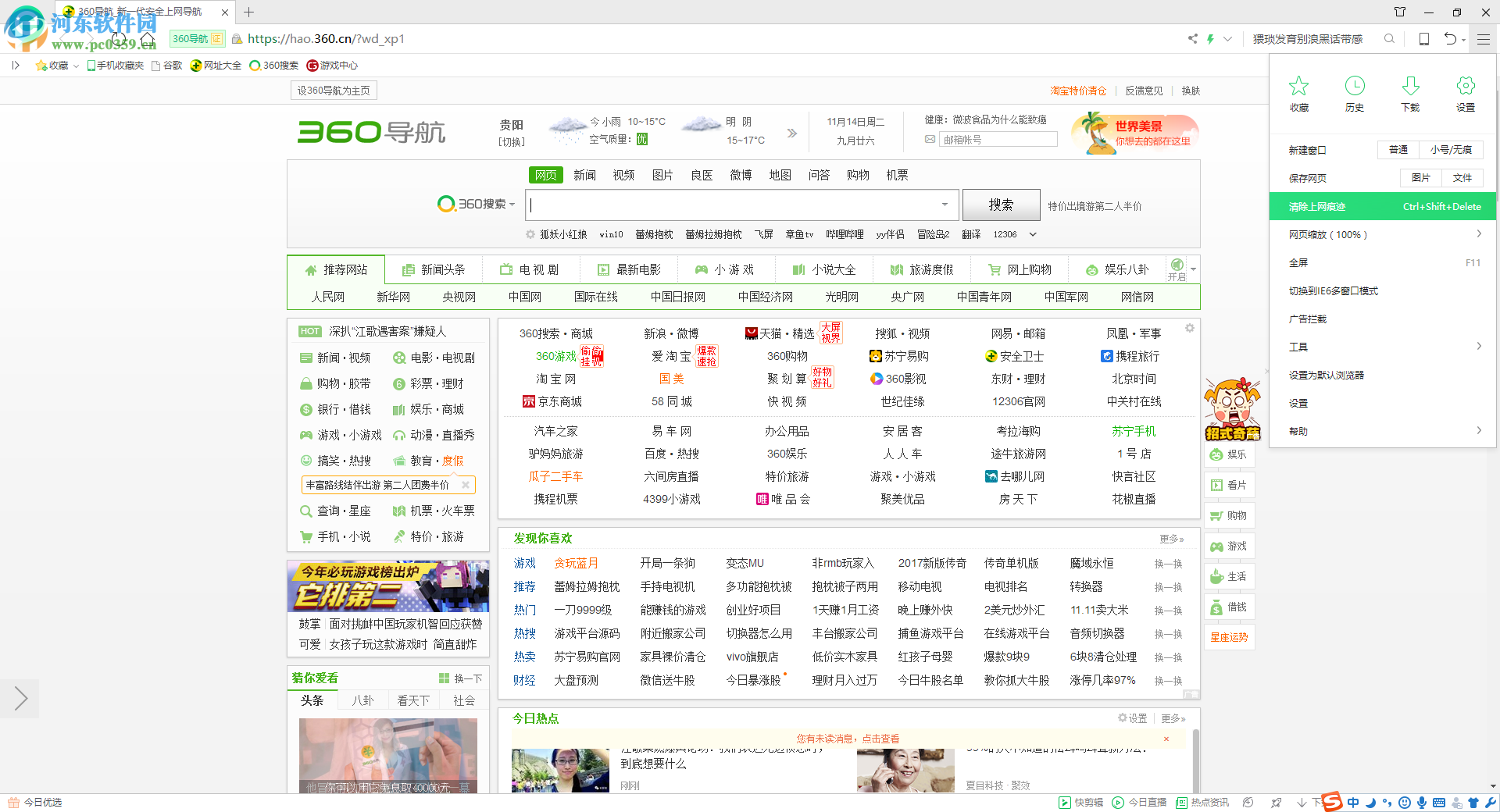Screen dimensions: 1500x812
Task: Close the 丰富路线 ad notice
Action: tap(465, 485)
